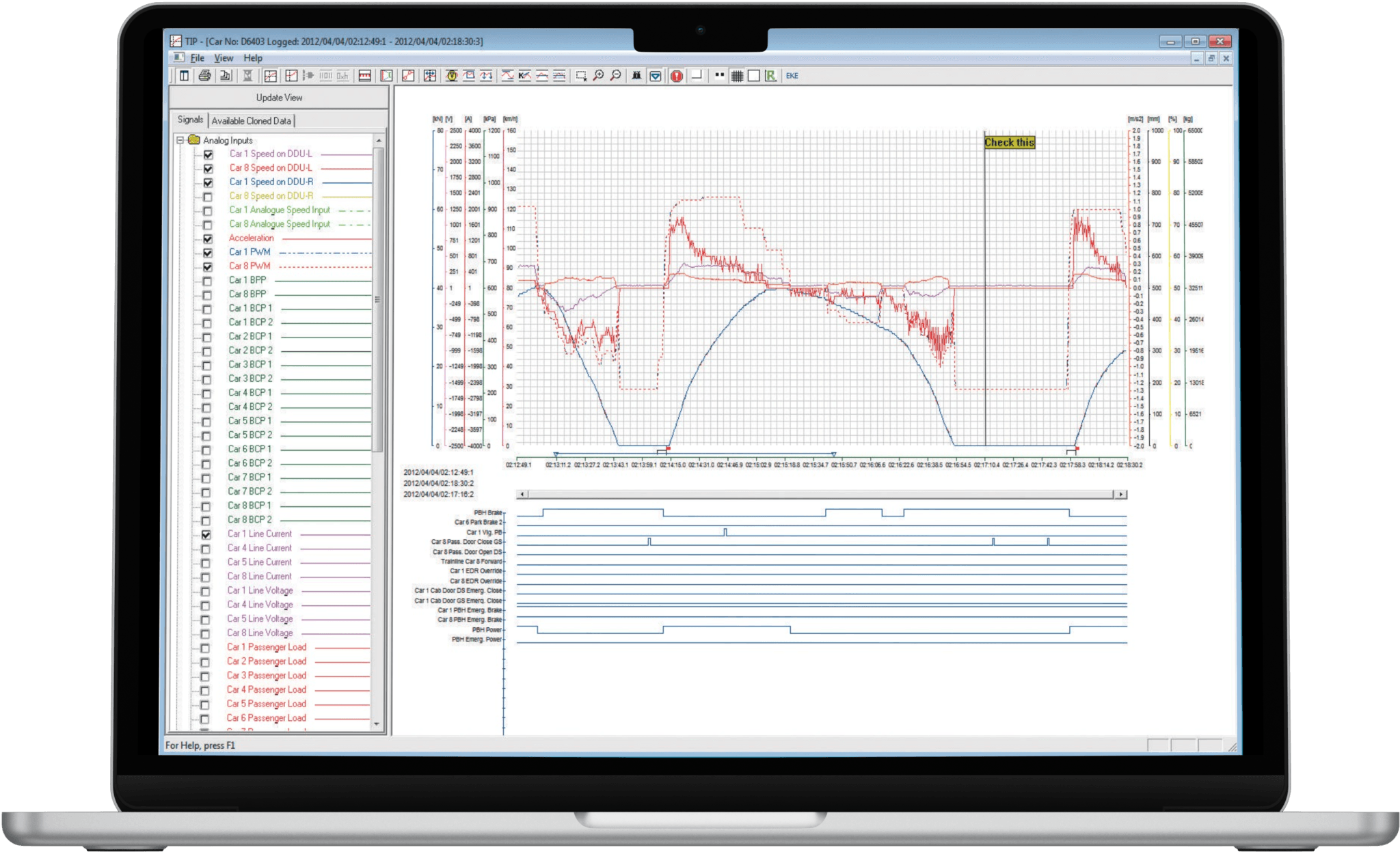Click the PBH Brake digital signal label
This screenshot has width=1400, height=852.
pos(487,512)
